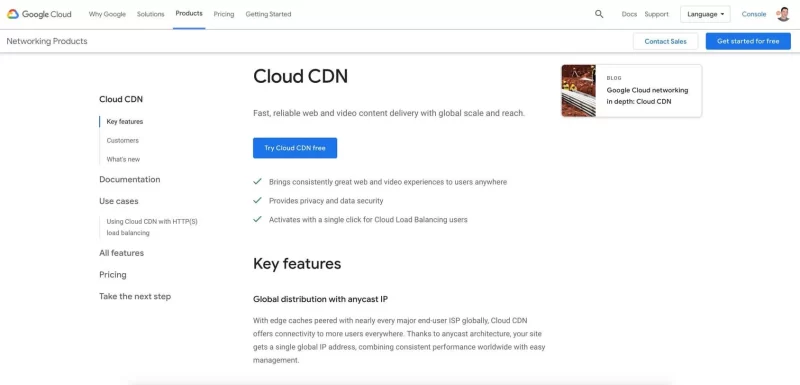Open the Solutions menu
The height and width of the screenshot is (385, 800).
pyautogui.click(x=151, y=14)
